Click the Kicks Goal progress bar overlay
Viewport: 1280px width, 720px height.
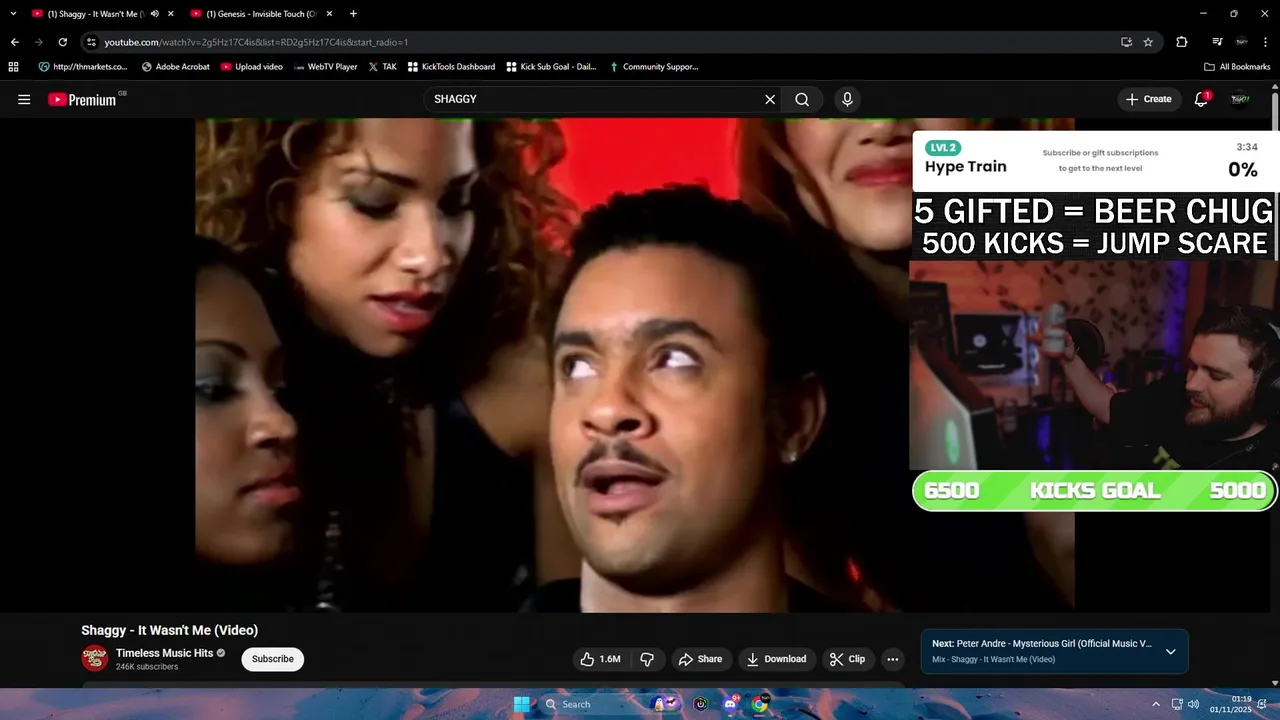pyautogui.click(x=1095, y=490)
